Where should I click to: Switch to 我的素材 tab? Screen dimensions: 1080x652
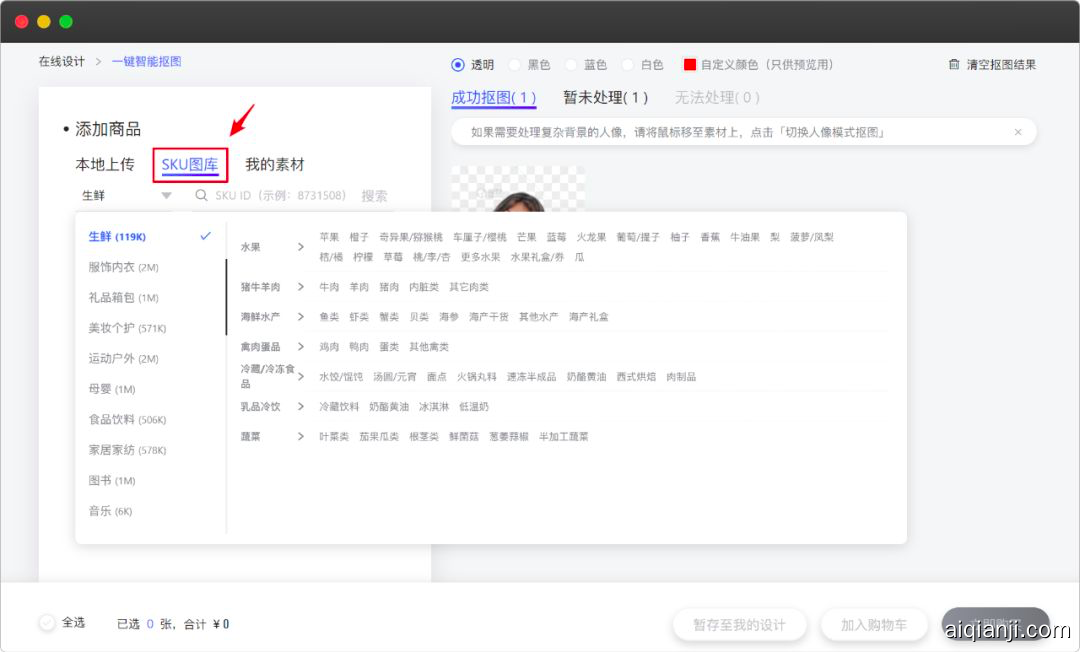[x=275, y=165]
